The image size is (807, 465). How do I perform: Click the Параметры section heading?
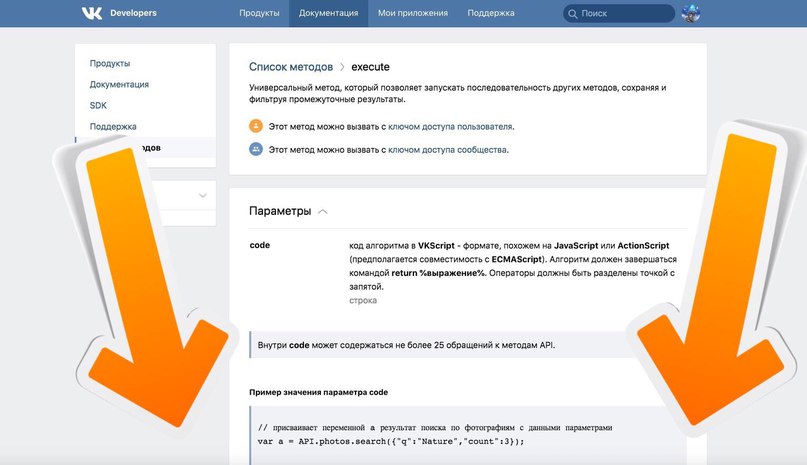(x=280, y=211)
